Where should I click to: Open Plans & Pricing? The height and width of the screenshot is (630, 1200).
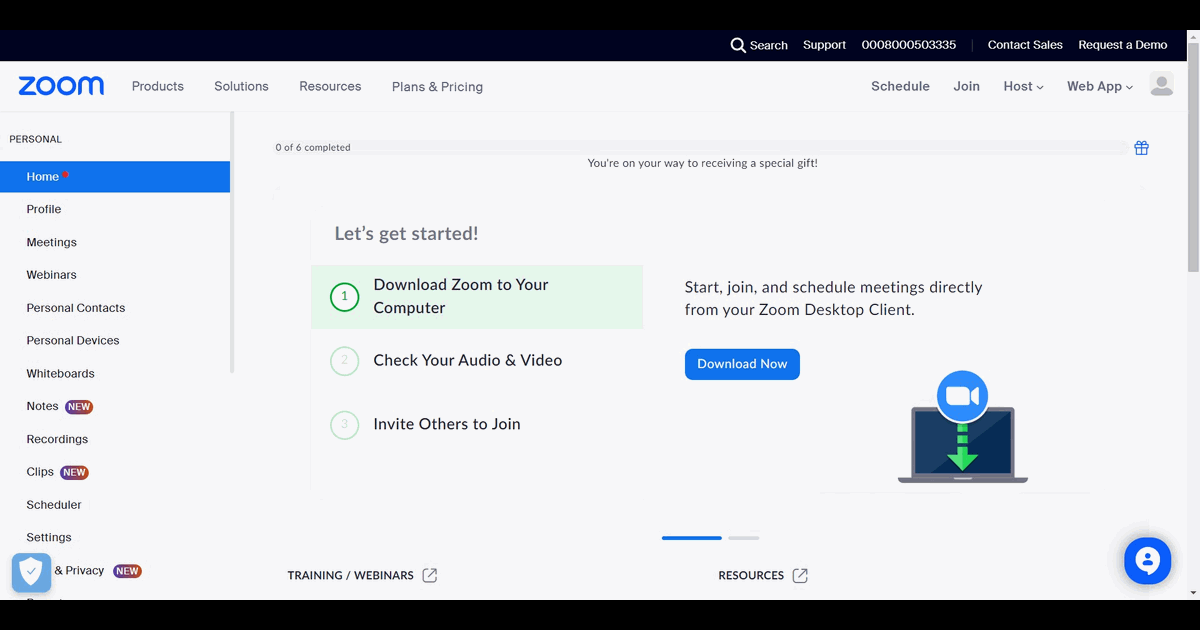click(x=437, y=87)
